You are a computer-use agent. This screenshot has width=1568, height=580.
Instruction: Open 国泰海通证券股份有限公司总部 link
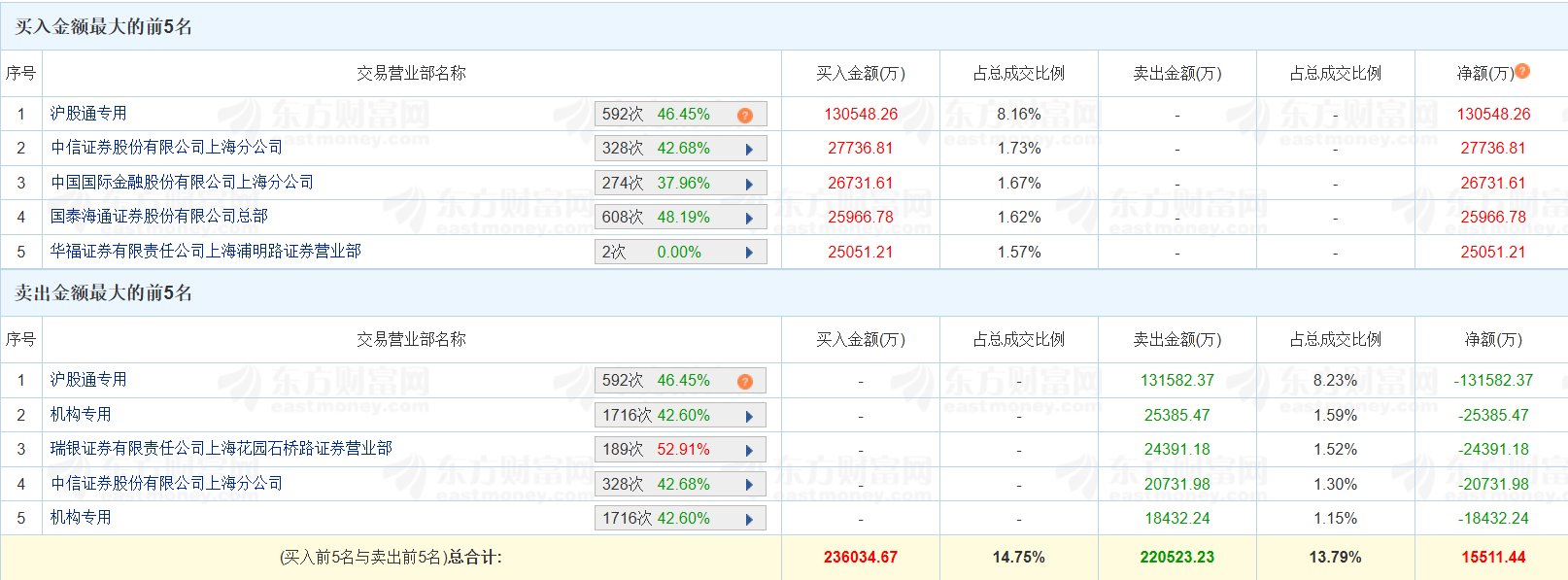(159, 217)
